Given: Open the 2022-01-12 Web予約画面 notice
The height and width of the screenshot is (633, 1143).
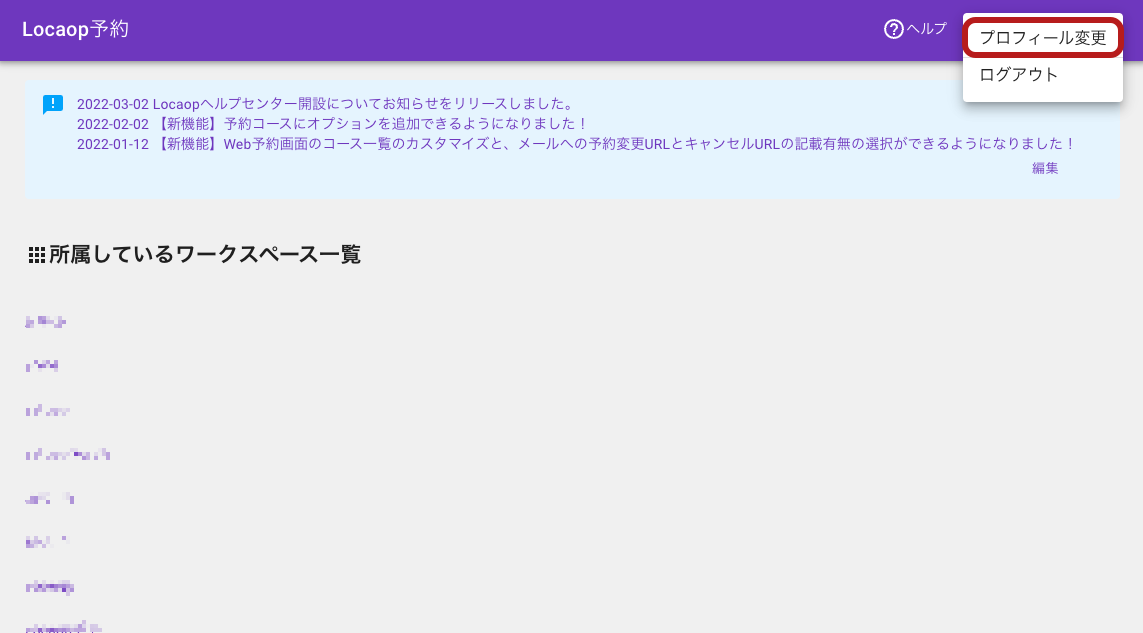Looking at the screenshot, I should point(576,144).
